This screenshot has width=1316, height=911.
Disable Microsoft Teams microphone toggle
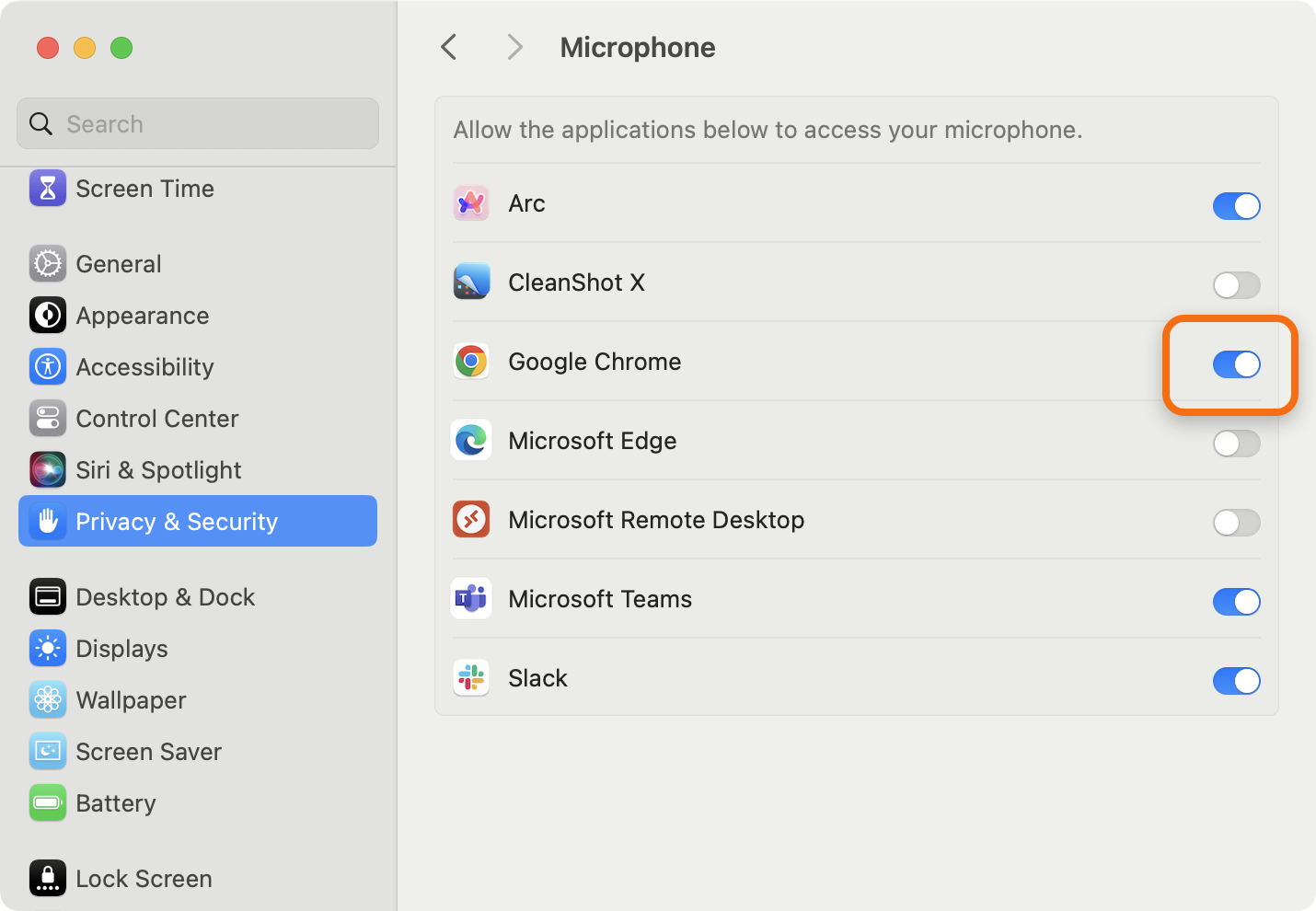click(x=1236, y=602)
